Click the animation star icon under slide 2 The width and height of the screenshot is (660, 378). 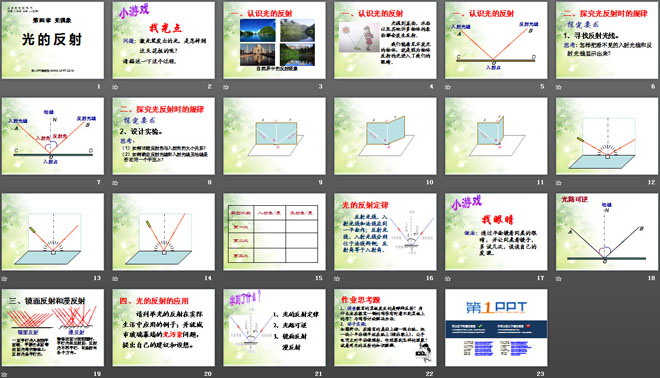[x=115, y=87]
